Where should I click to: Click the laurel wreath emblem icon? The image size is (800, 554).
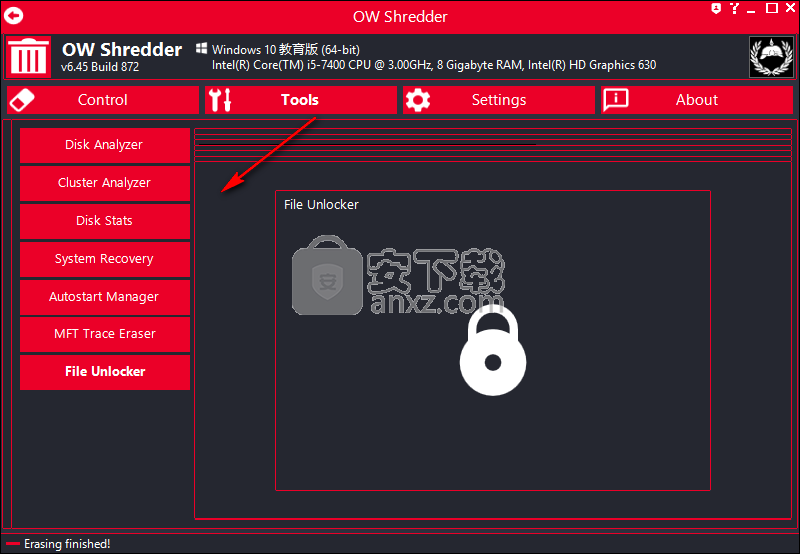point(771,57)
